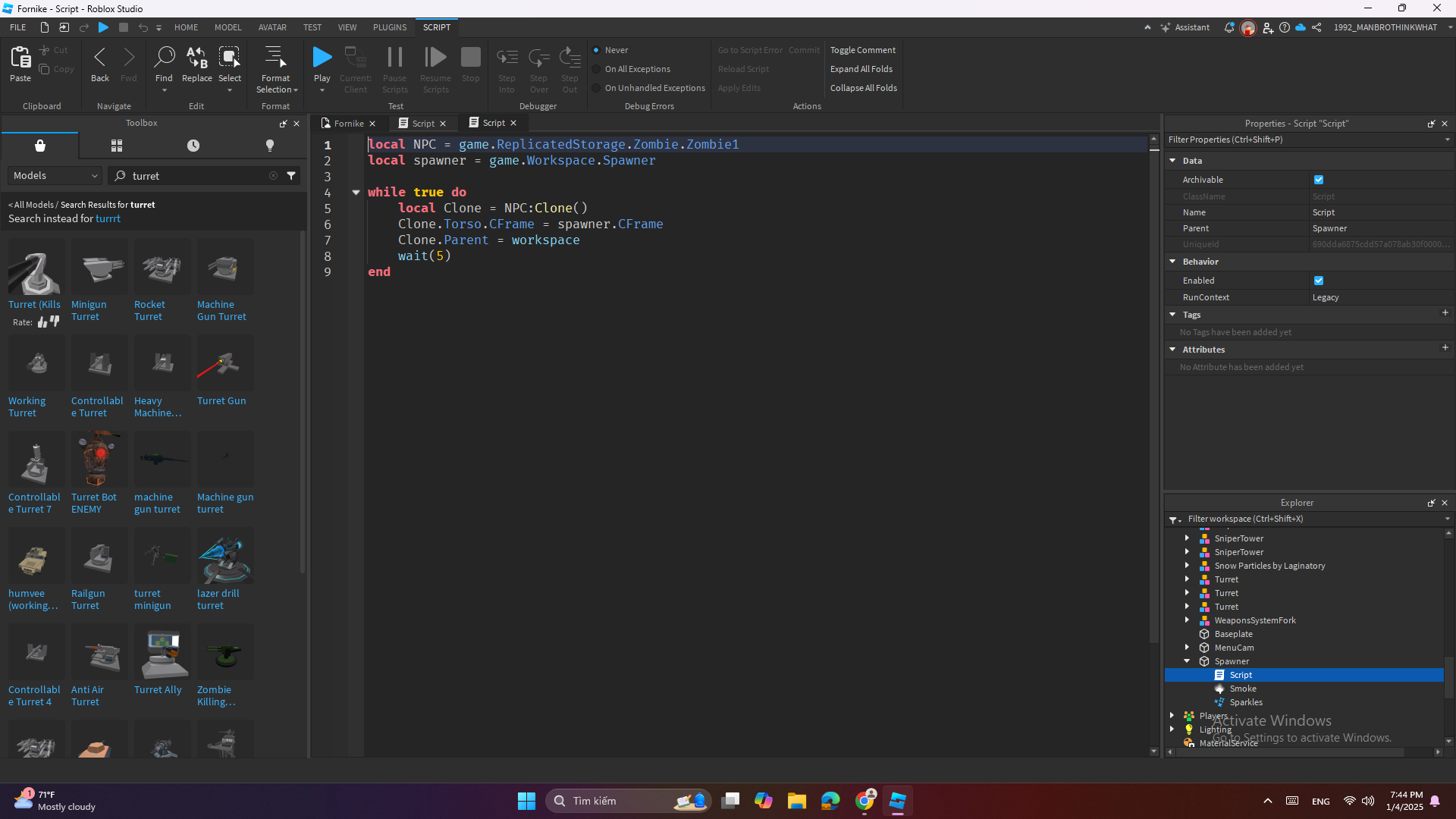
Task: Open the PLUGINS ribbon tab
Action: click(390, 27)
